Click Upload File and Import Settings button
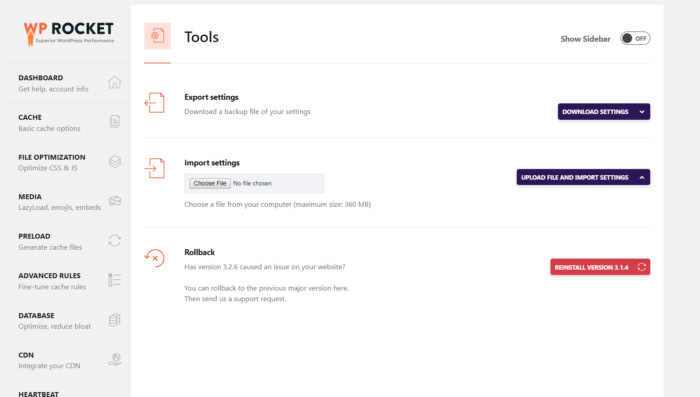The width and height of the screenshot is (700, 397). click(583, 177)
